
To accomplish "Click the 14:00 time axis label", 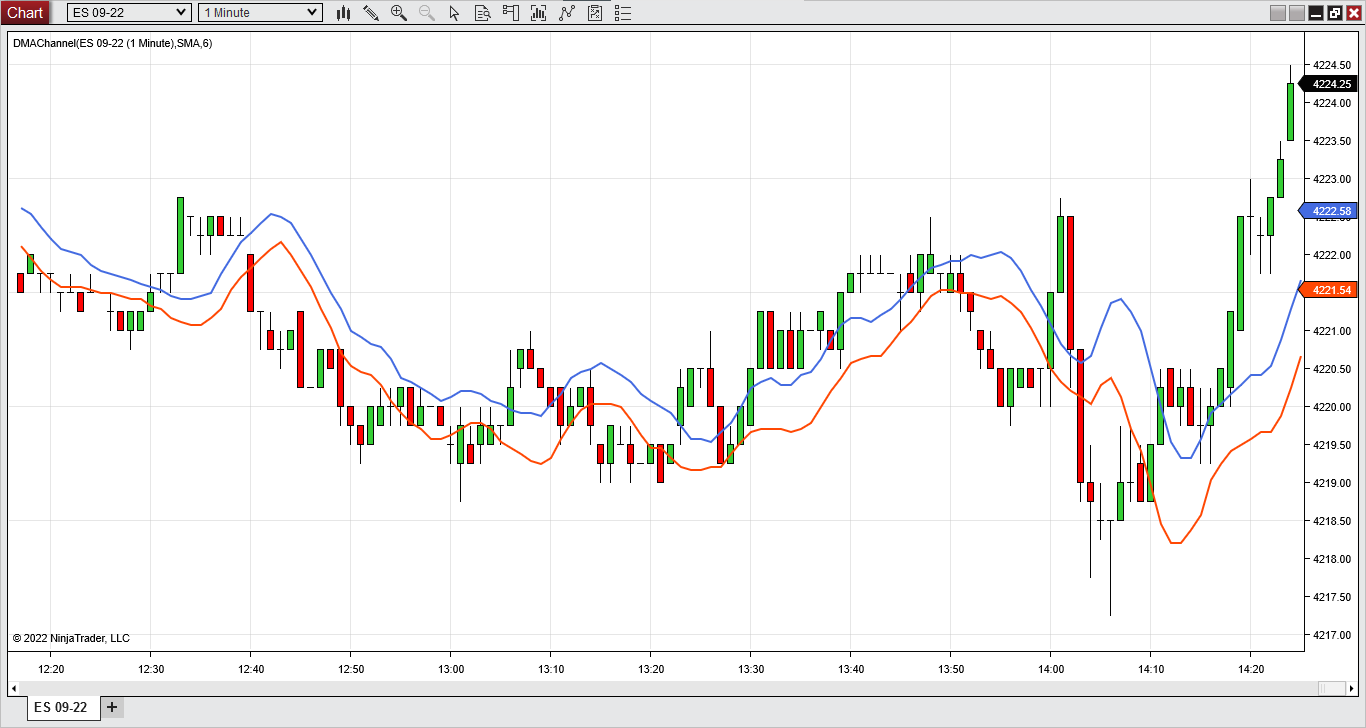I will tap(1051, 669).
